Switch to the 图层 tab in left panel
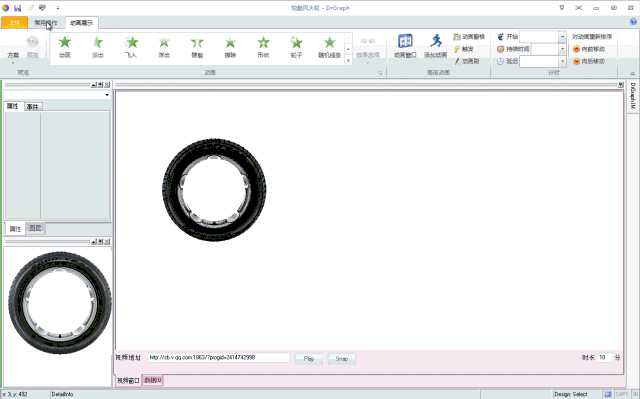The image size is (640, 399). [36, 228]
